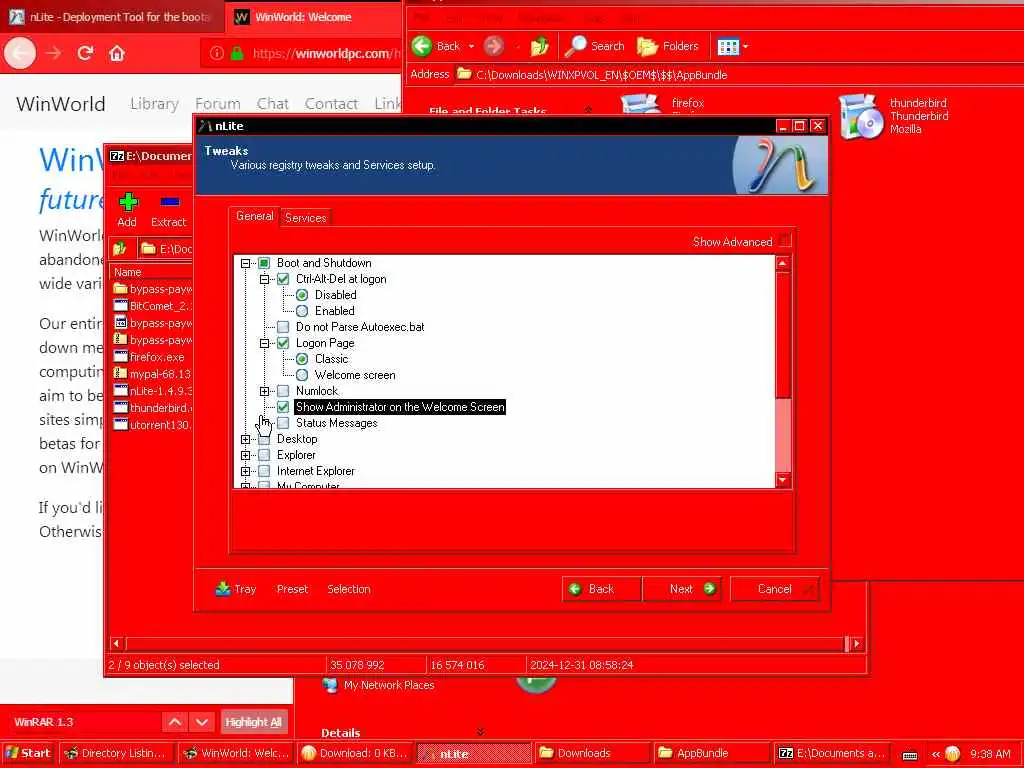1024x768 pixels.
Task: Check Do not Parse Autoexec.bat
Action: [283, 327]
